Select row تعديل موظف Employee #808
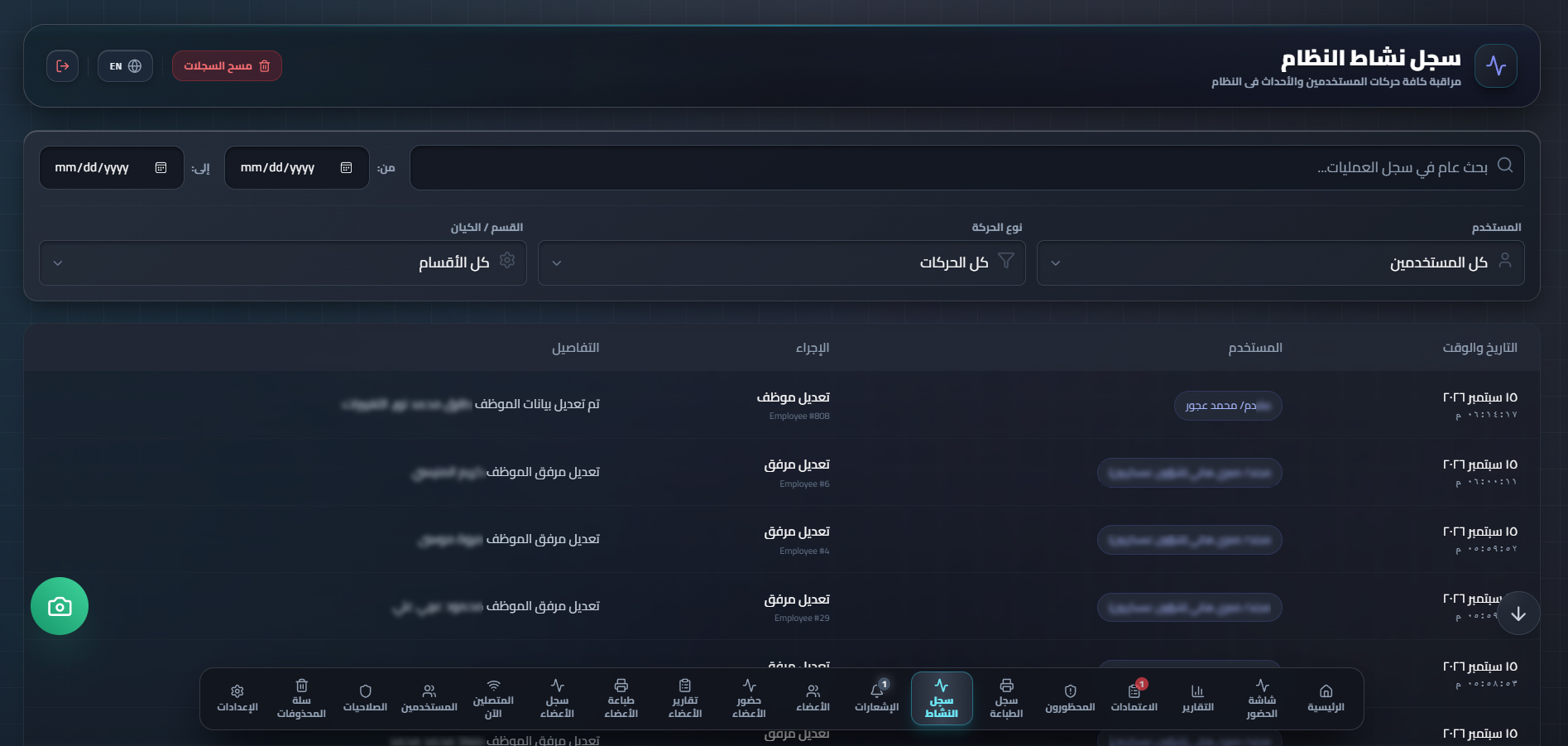Screen dimensions: 1568x746 click(x=781, y=405)
